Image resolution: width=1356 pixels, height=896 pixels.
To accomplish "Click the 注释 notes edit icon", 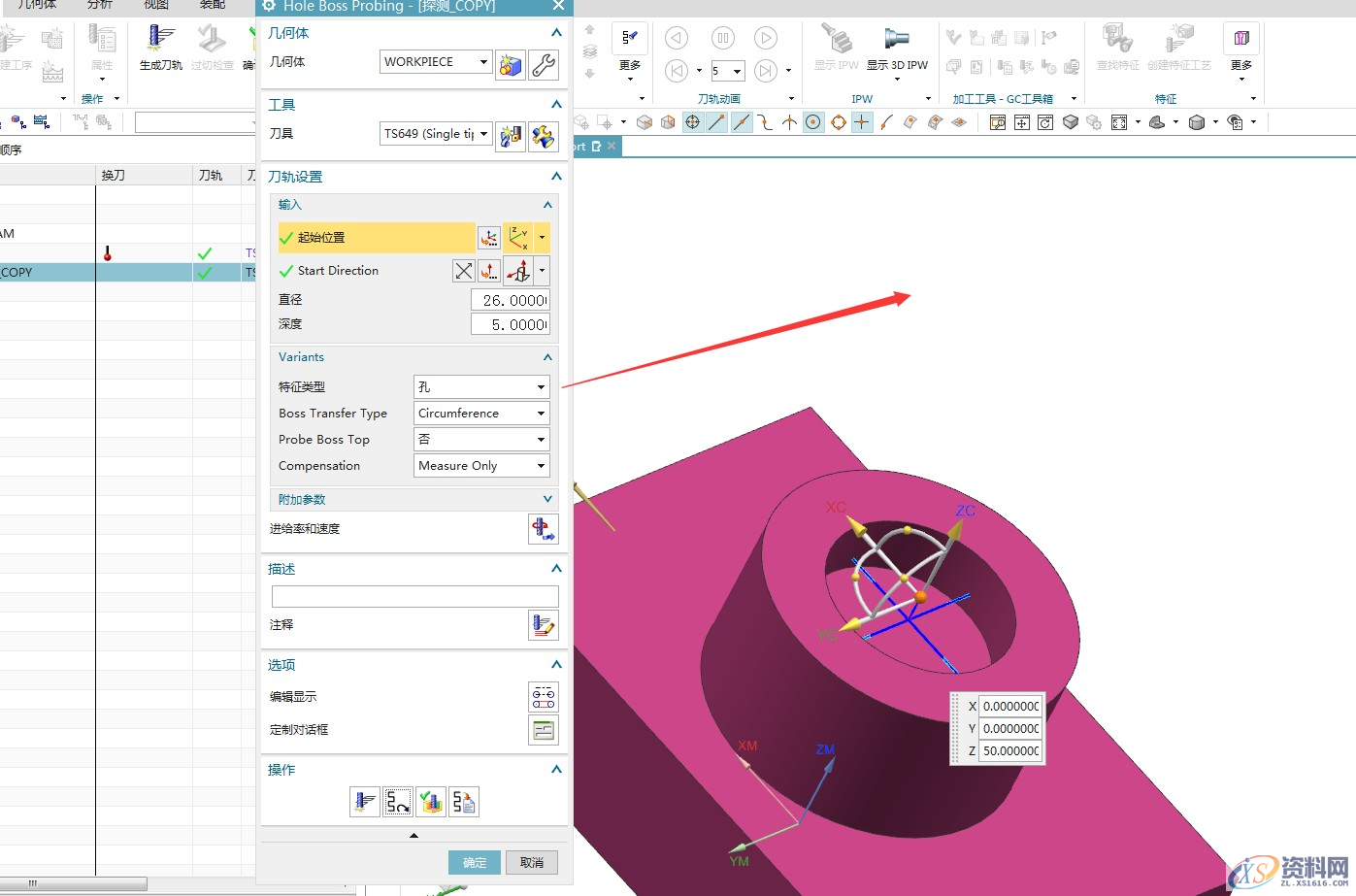I will point(543,625).
